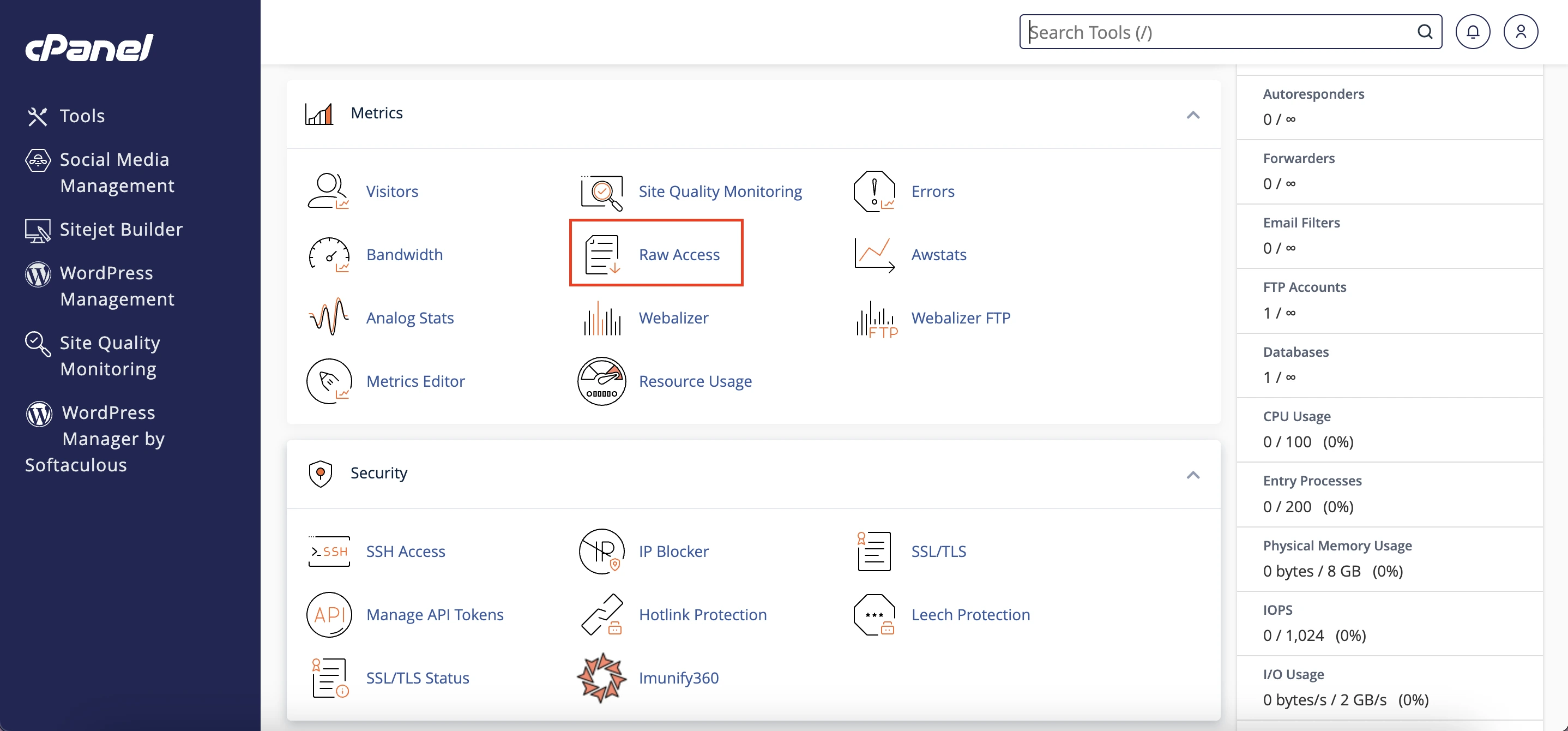
Task: Click the Forwarders statistic label
Action: tap(1299, 158)
